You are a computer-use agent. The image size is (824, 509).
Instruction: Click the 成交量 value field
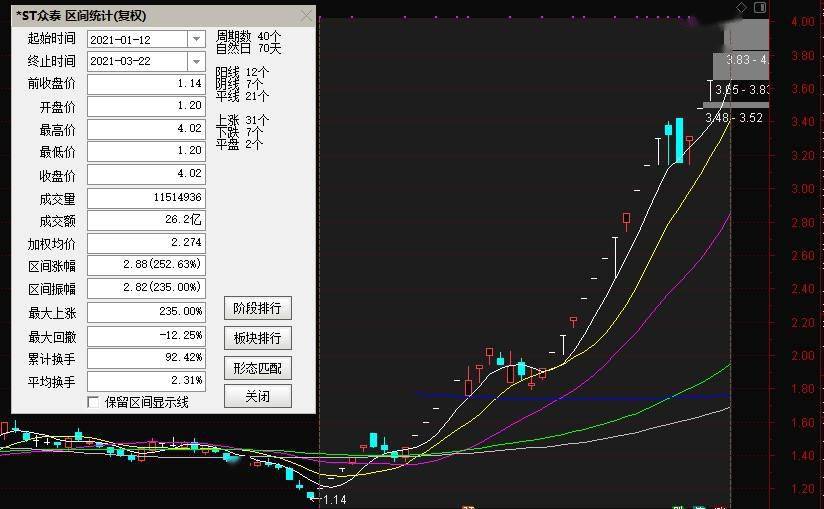point(146,198)
